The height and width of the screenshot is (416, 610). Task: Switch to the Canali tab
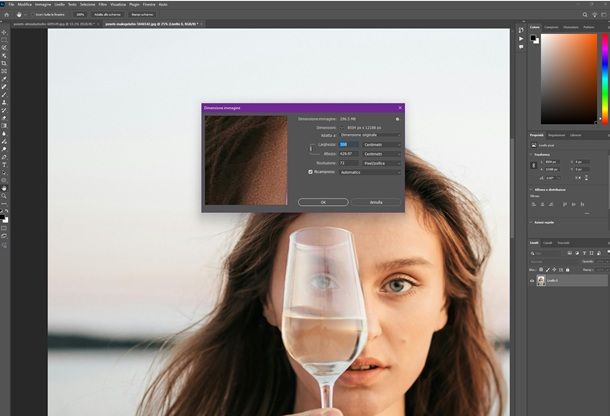pos(547,243)
